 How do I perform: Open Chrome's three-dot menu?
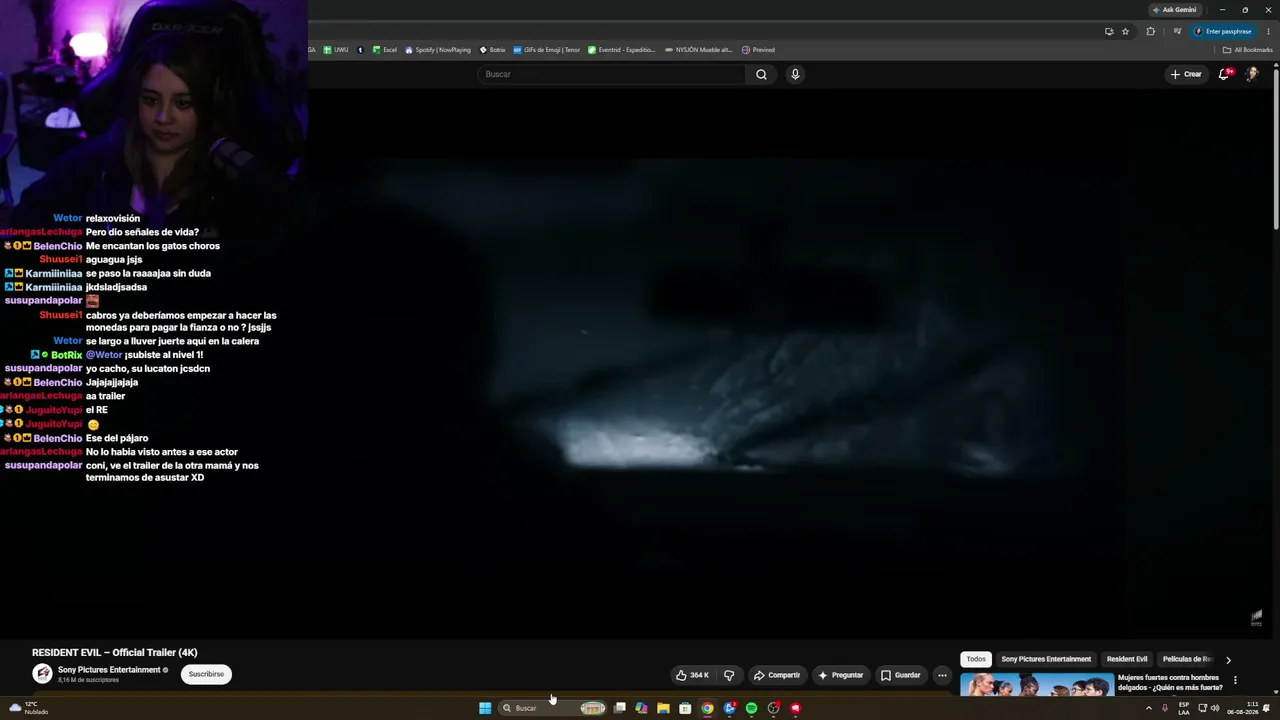[1268, 31]
